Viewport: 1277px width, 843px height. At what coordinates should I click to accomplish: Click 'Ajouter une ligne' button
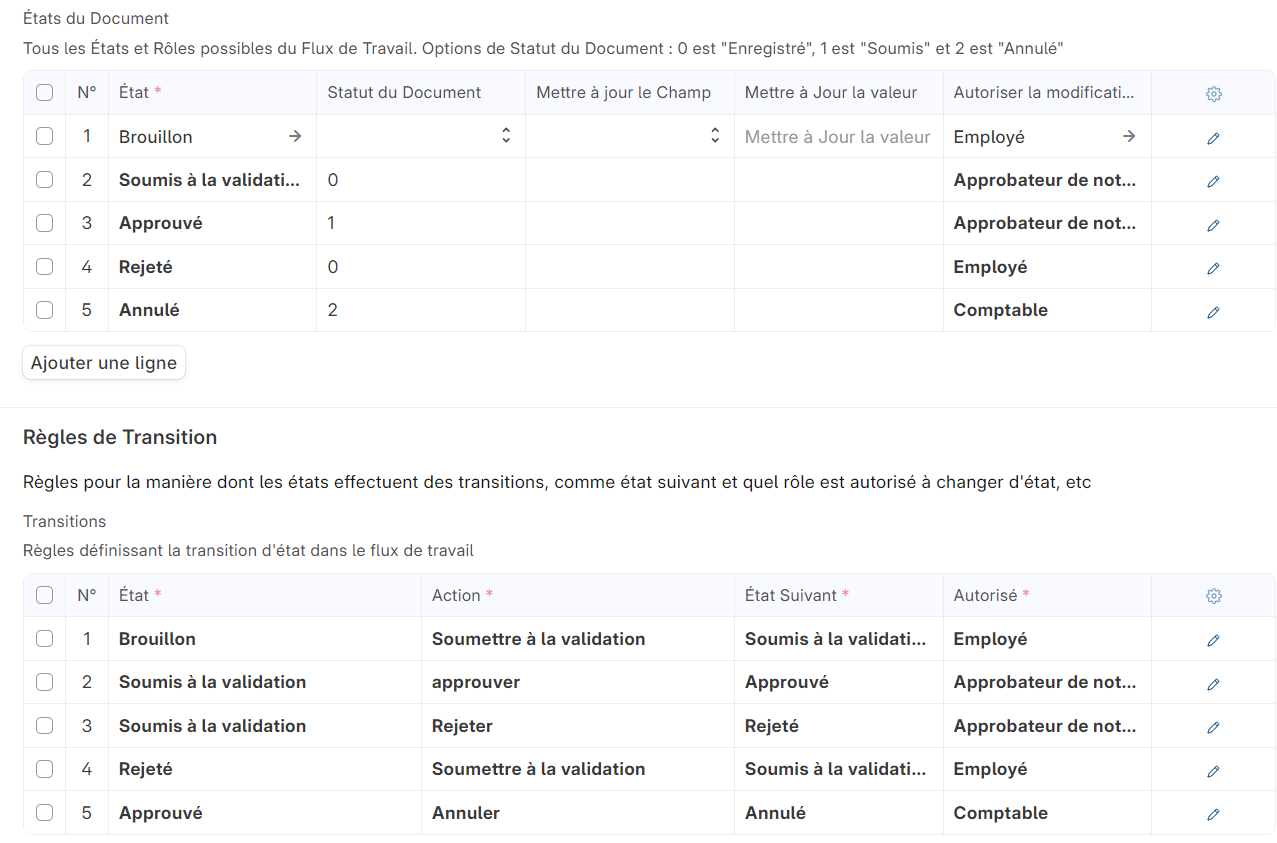[104, 363]
